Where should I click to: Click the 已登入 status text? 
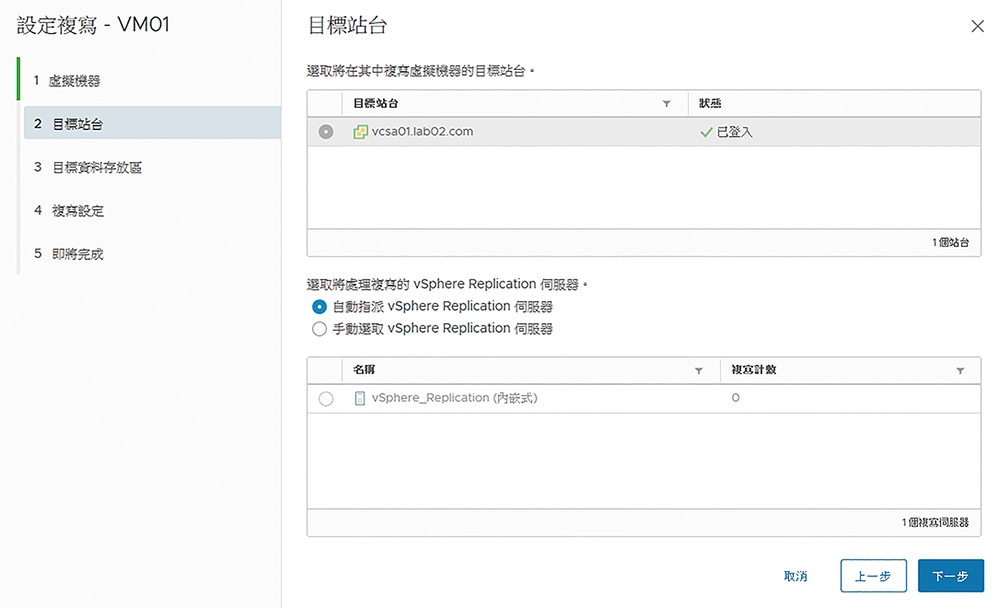pyautogui.click(x=735, y=132)
